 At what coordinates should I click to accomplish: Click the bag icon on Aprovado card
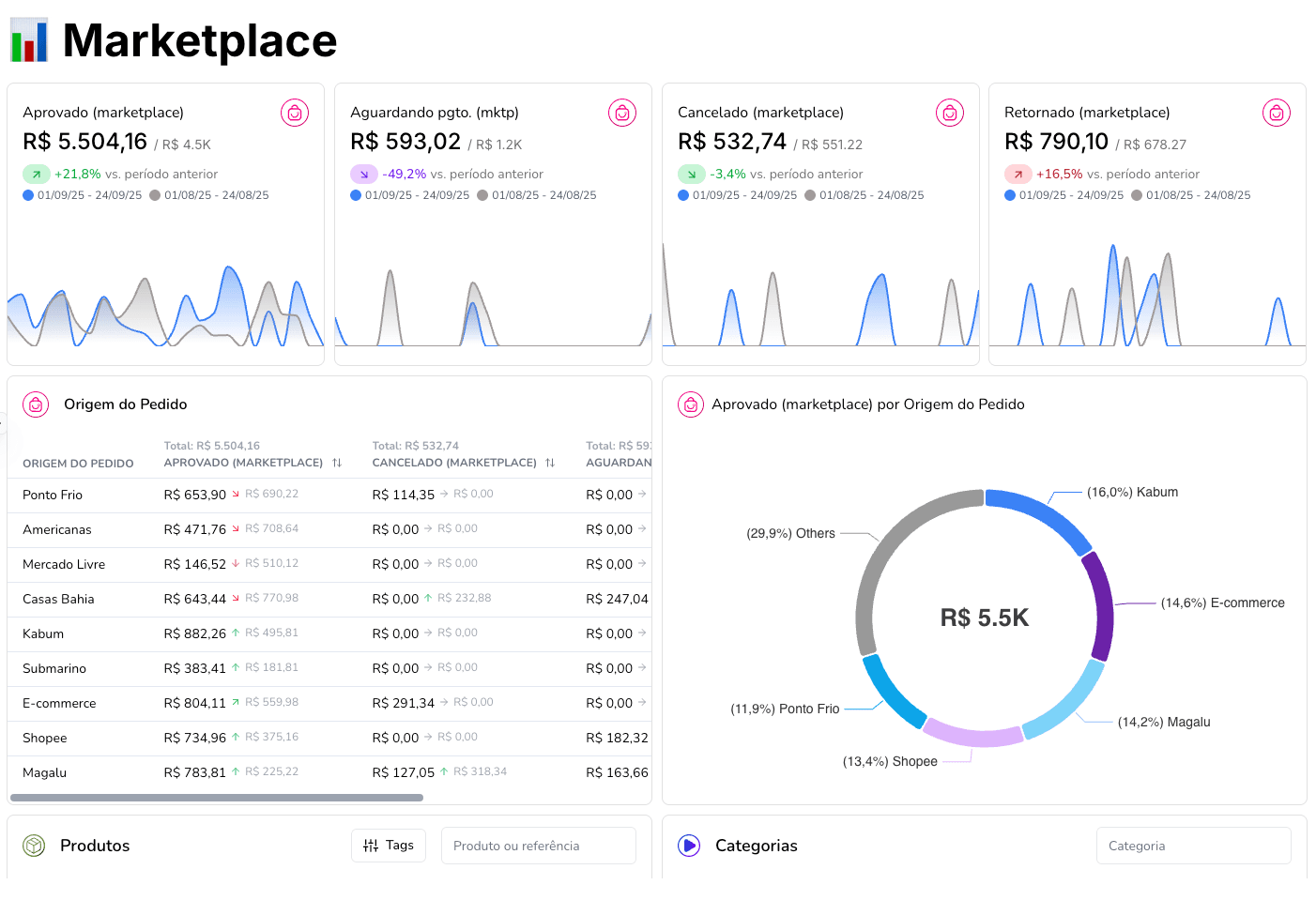coord(295,113)
